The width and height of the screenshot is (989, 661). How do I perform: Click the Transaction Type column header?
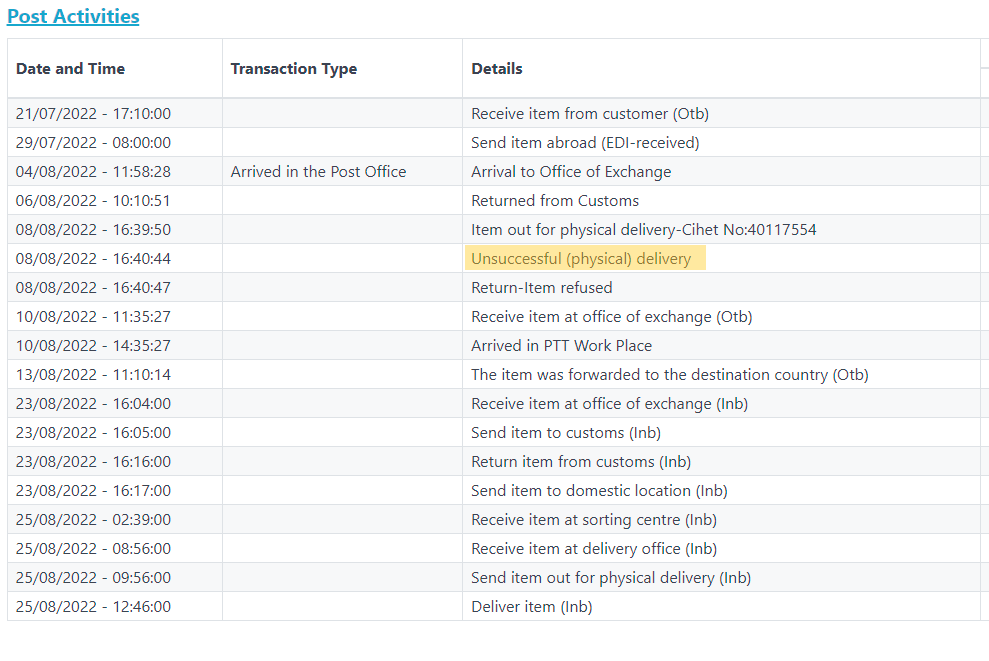pyautogui.click(x=293, y=69)
